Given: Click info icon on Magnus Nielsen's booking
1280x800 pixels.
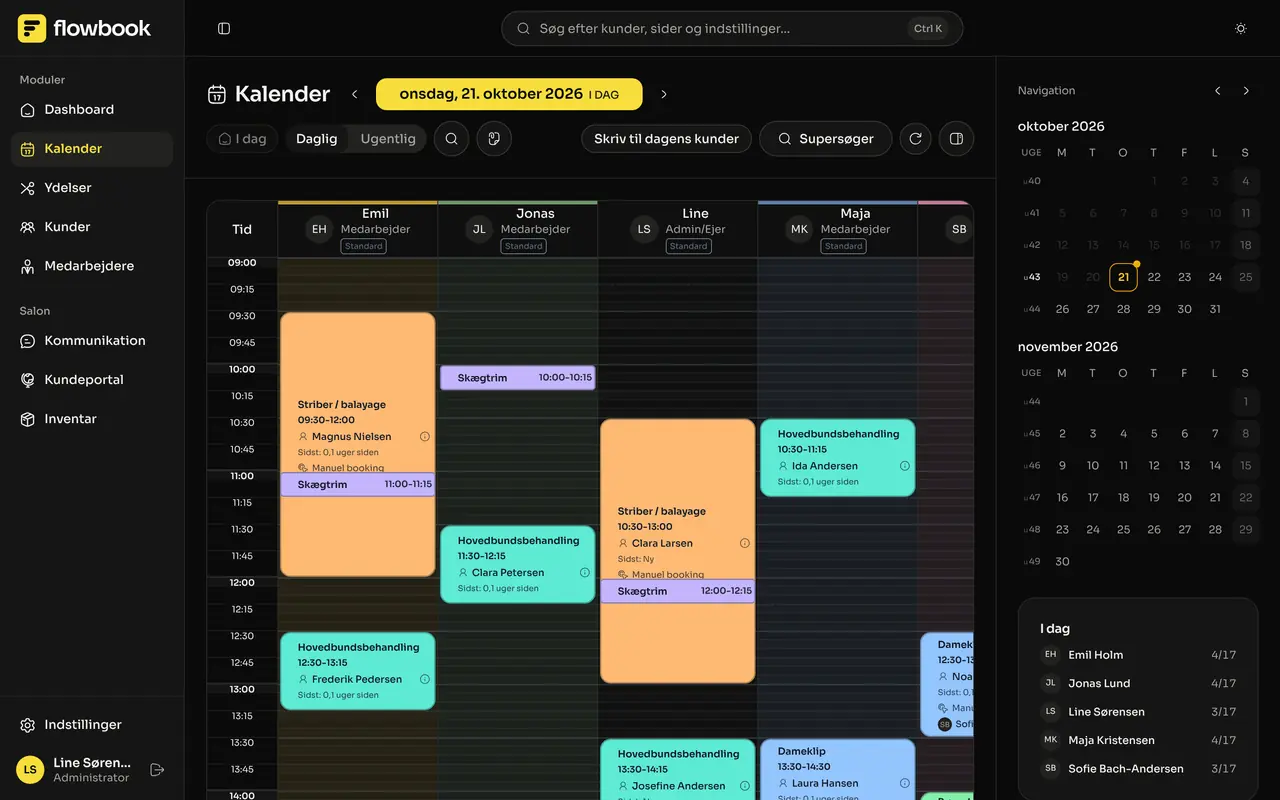Looking at the screenshot, I should (425, 437).
